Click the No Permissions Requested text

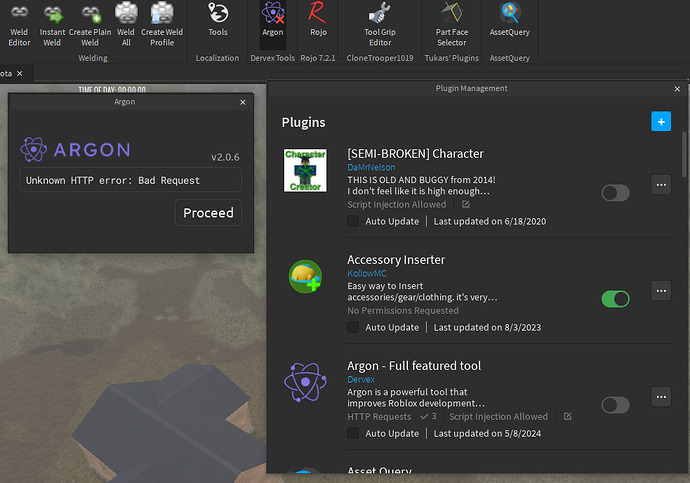pos(403,311)
